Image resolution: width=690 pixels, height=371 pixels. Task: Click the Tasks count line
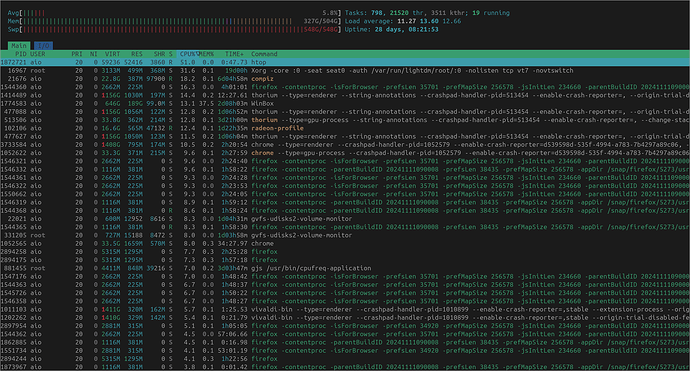[427, 13]
